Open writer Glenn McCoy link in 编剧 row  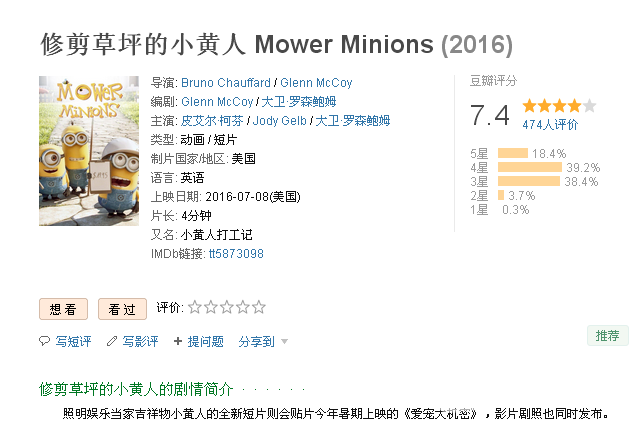point(217,101)
